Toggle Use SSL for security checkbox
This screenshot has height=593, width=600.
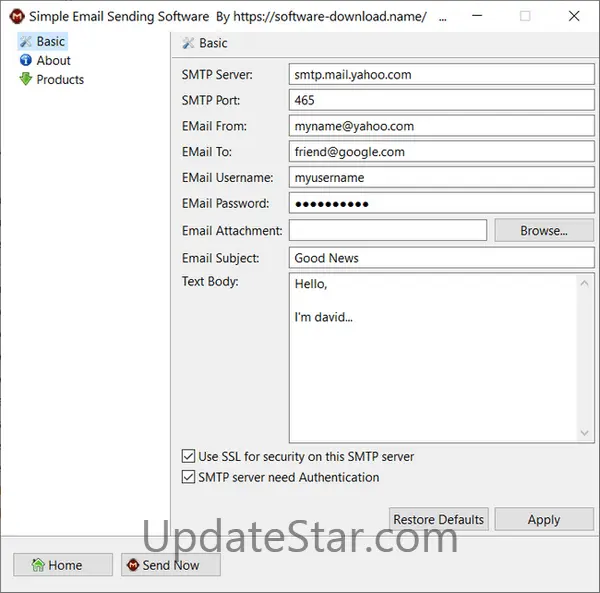[188, 456]
